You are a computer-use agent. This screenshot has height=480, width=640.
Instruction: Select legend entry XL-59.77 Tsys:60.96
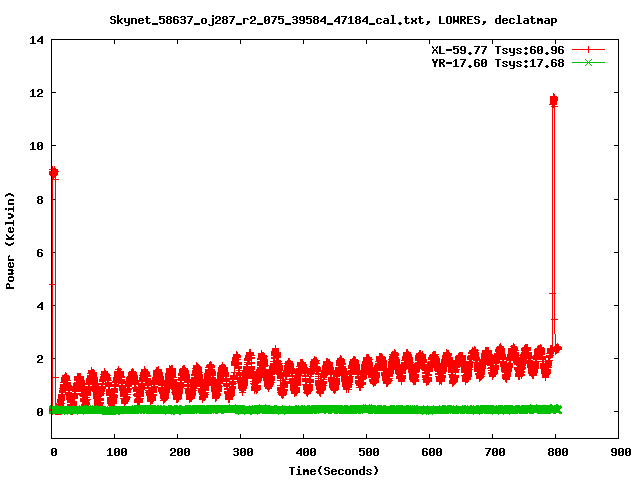(498, 50)
